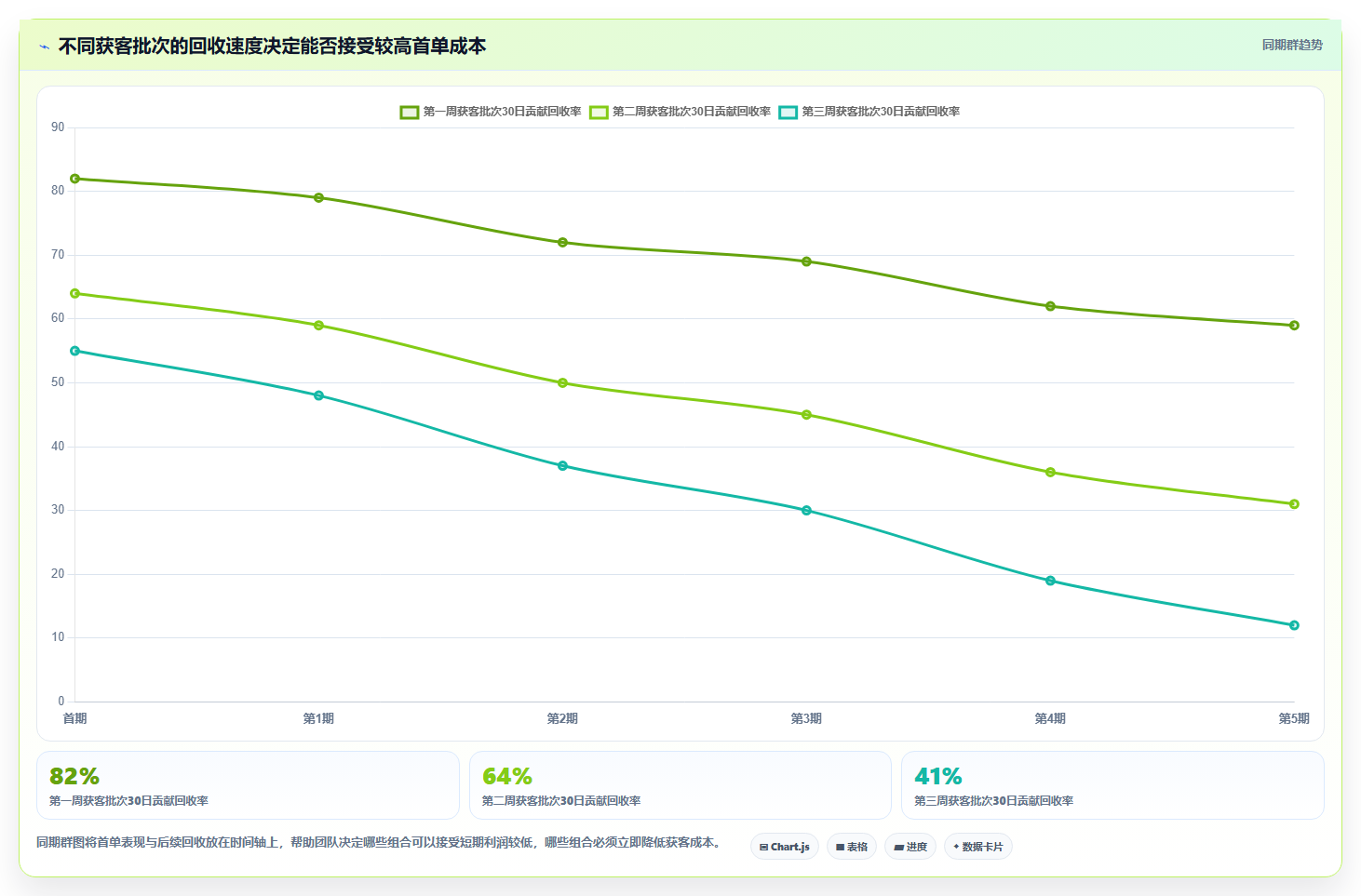The width and height of the screenshot is (1361, 896).
Task: Click the x-axis label 第4期
Action: pos(1050,718)
